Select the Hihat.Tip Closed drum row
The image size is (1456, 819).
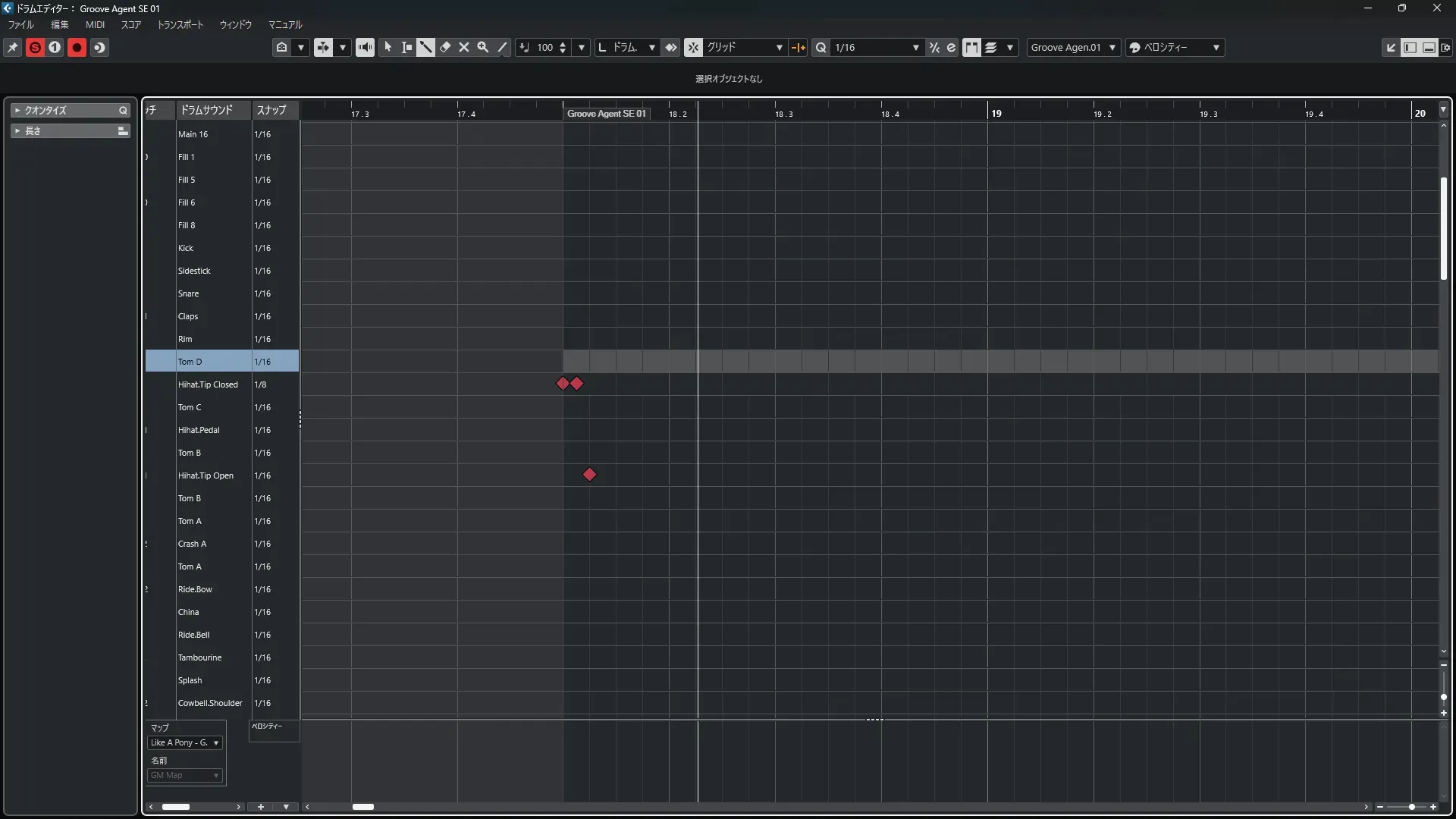tap(208, 384)
